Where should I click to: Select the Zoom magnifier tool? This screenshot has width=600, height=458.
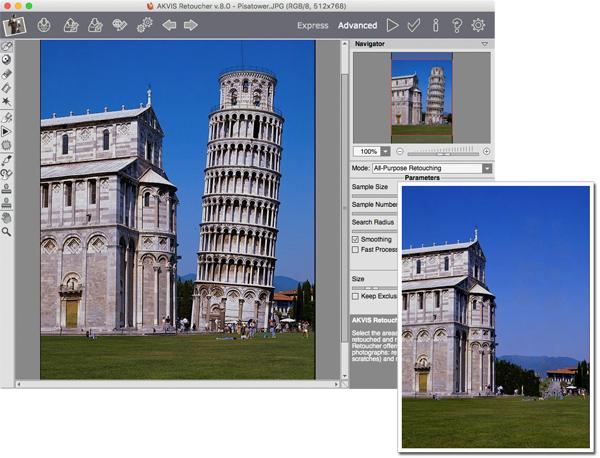point(7,231)
